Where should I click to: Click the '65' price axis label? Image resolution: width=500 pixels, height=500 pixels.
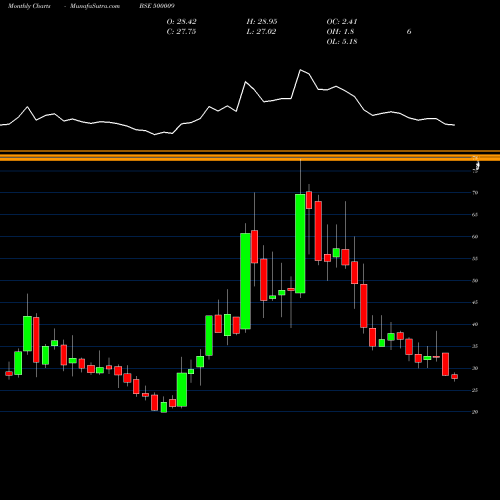click(475, 215)
